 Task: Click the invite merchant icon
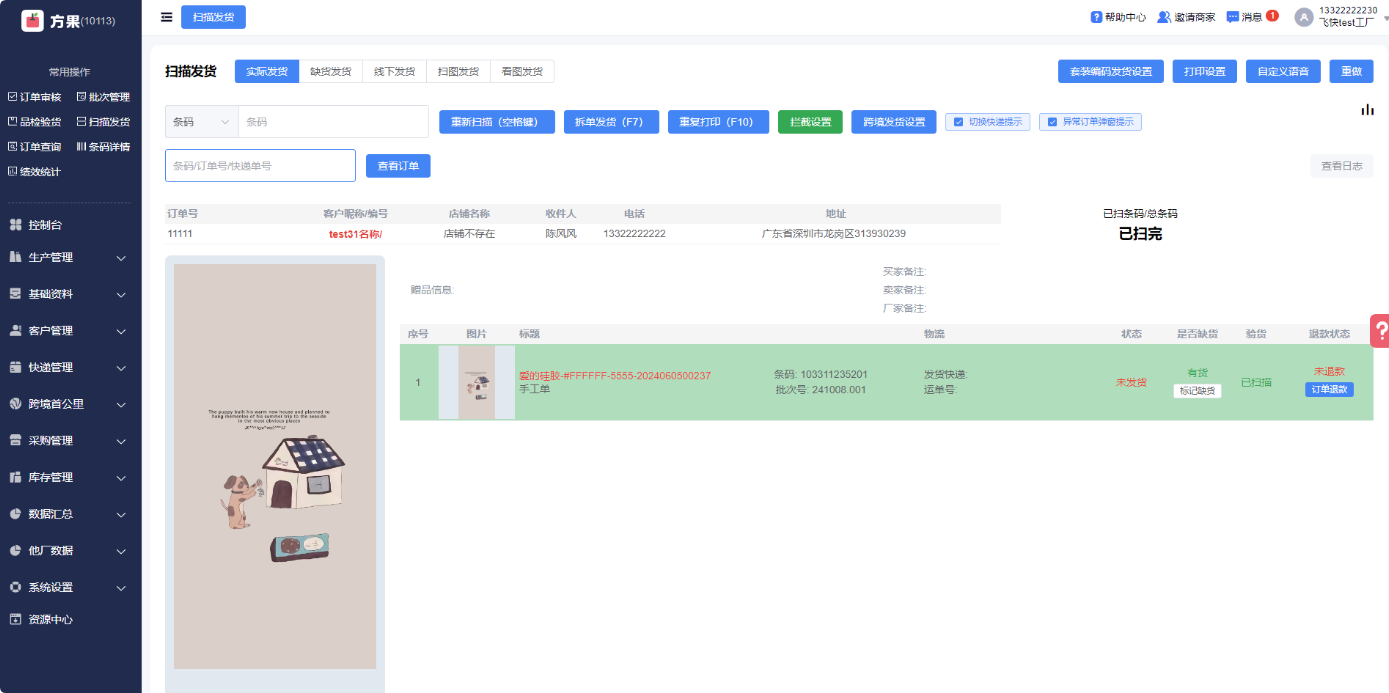point(1164,17)
